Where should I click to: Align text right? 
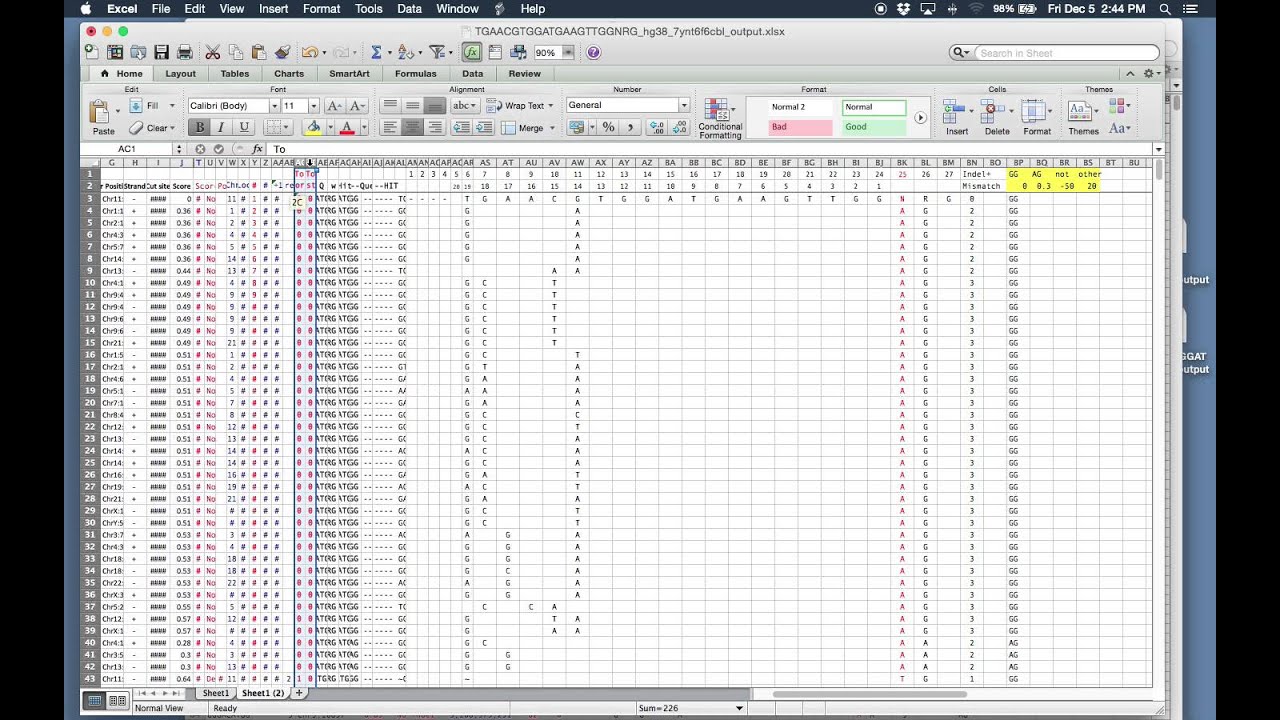tap(435, 127)
